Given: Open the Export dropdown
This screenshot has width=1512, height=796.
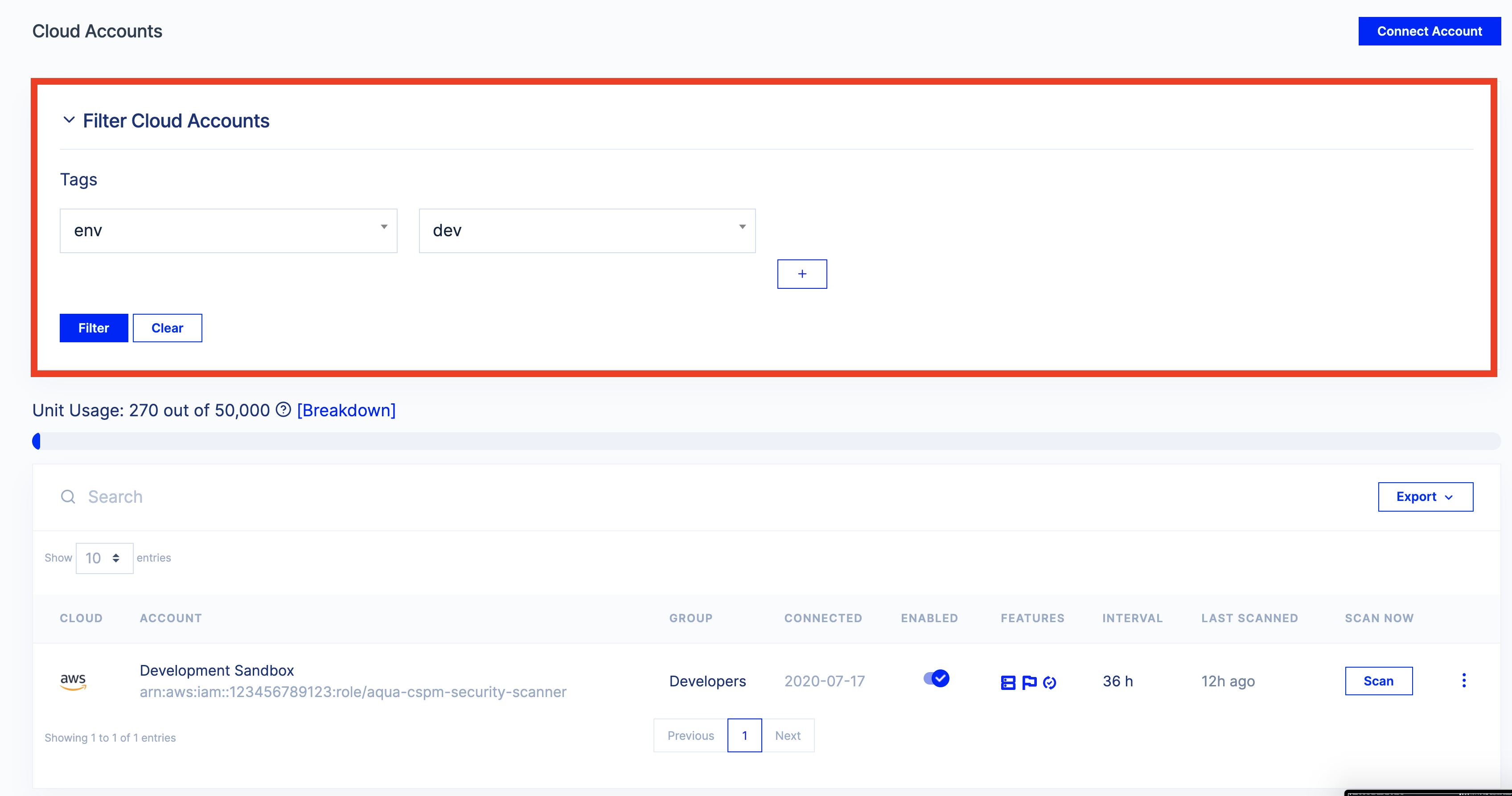Looking at the screenshot, I should tap(1425, 496).
